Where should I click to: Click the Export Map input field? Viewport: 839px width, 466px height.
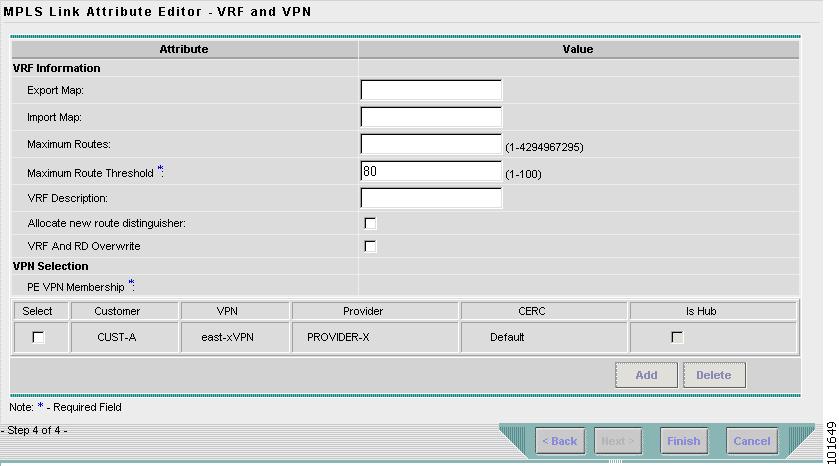tap(431, 90)
